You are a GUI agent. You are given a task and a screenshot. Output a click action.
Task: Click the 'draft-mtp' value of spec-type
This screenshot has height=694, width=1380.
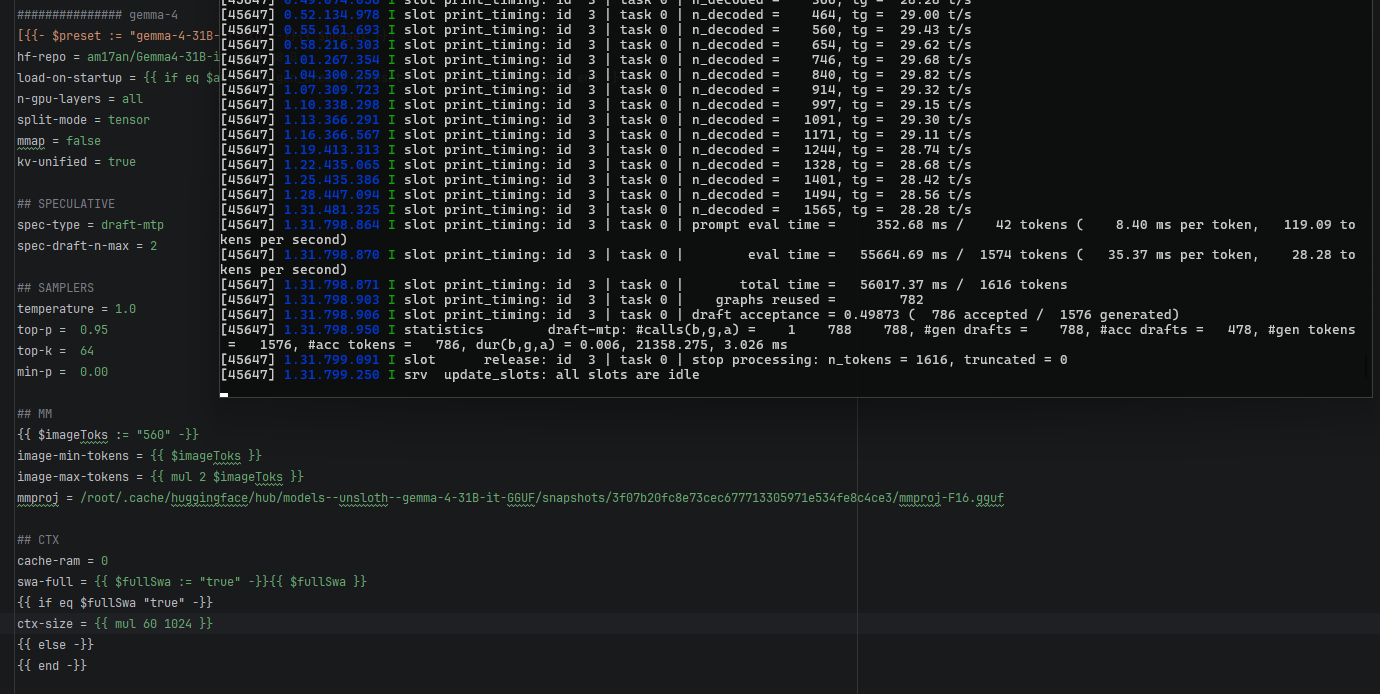coord(132,225)
